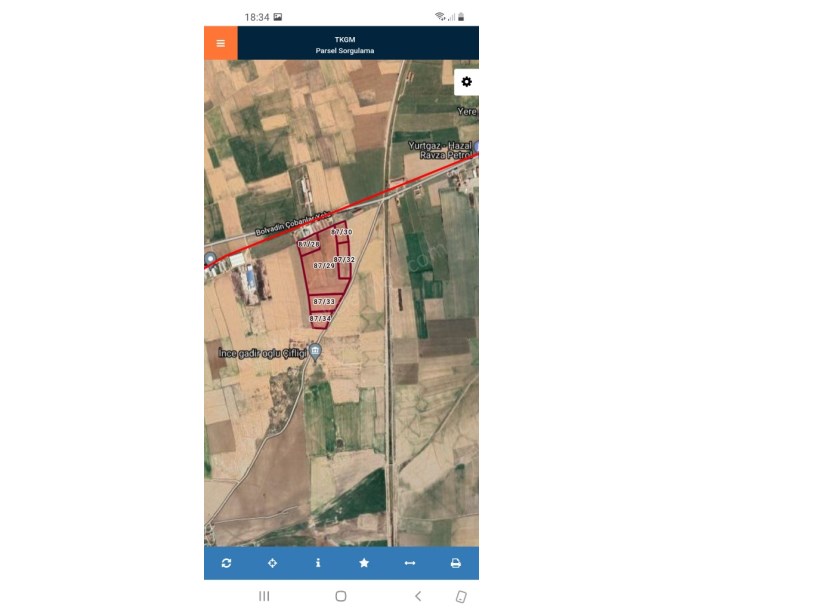Tap the star favorites icon
The width and height of the screenshot is (816, 612).
pyautogui.click(x=364, y=563)
